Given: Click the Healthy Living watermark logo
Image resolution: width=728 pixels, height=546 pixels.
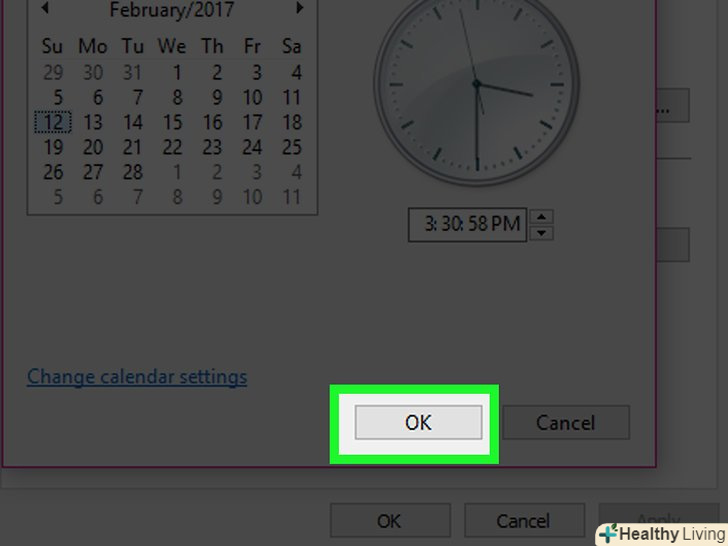Looking at the screenshot, I should click(663, 534).
